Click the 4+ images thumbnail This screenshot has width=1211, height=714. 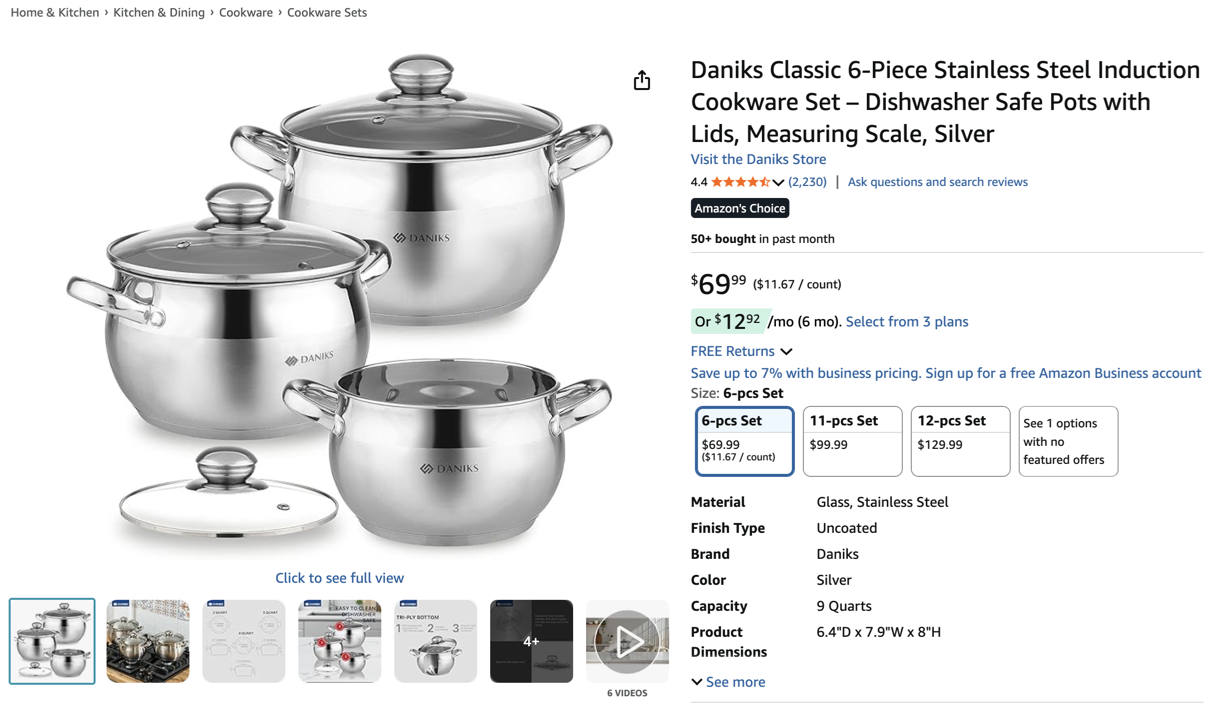(531, 640)
